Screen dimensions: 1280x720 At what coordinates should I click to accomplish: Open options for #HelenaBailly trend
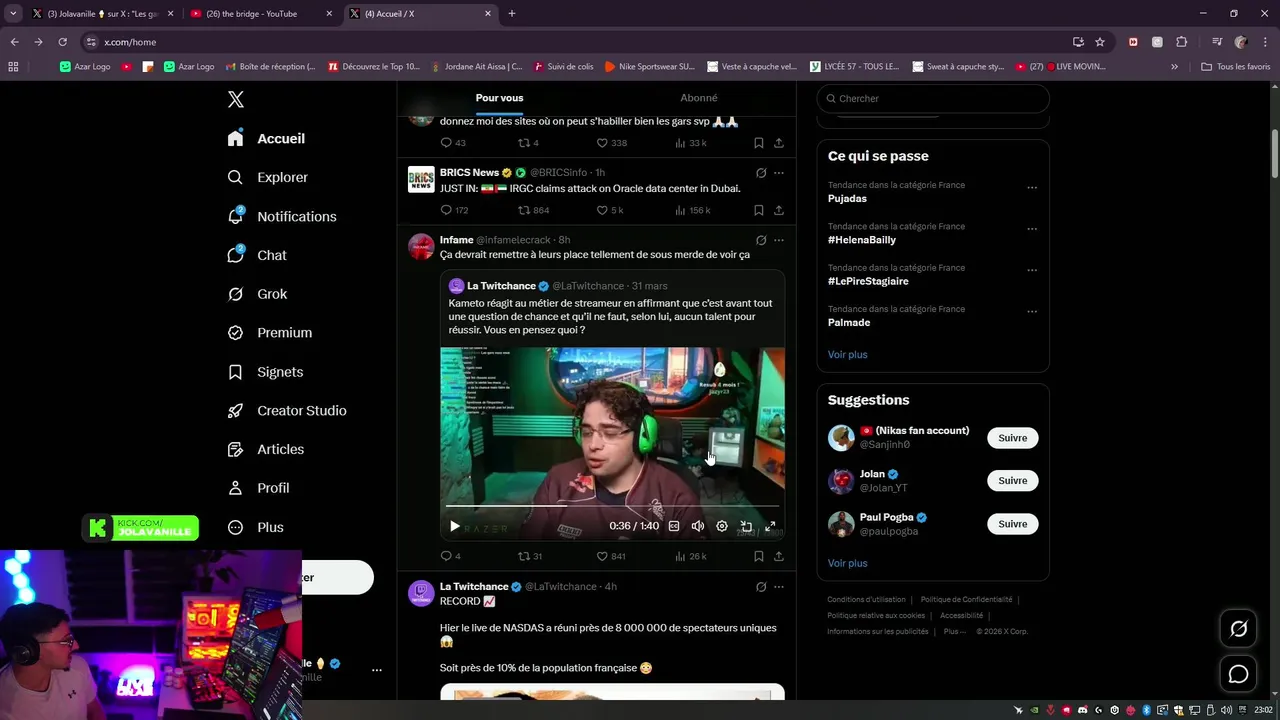(1032, 229)
